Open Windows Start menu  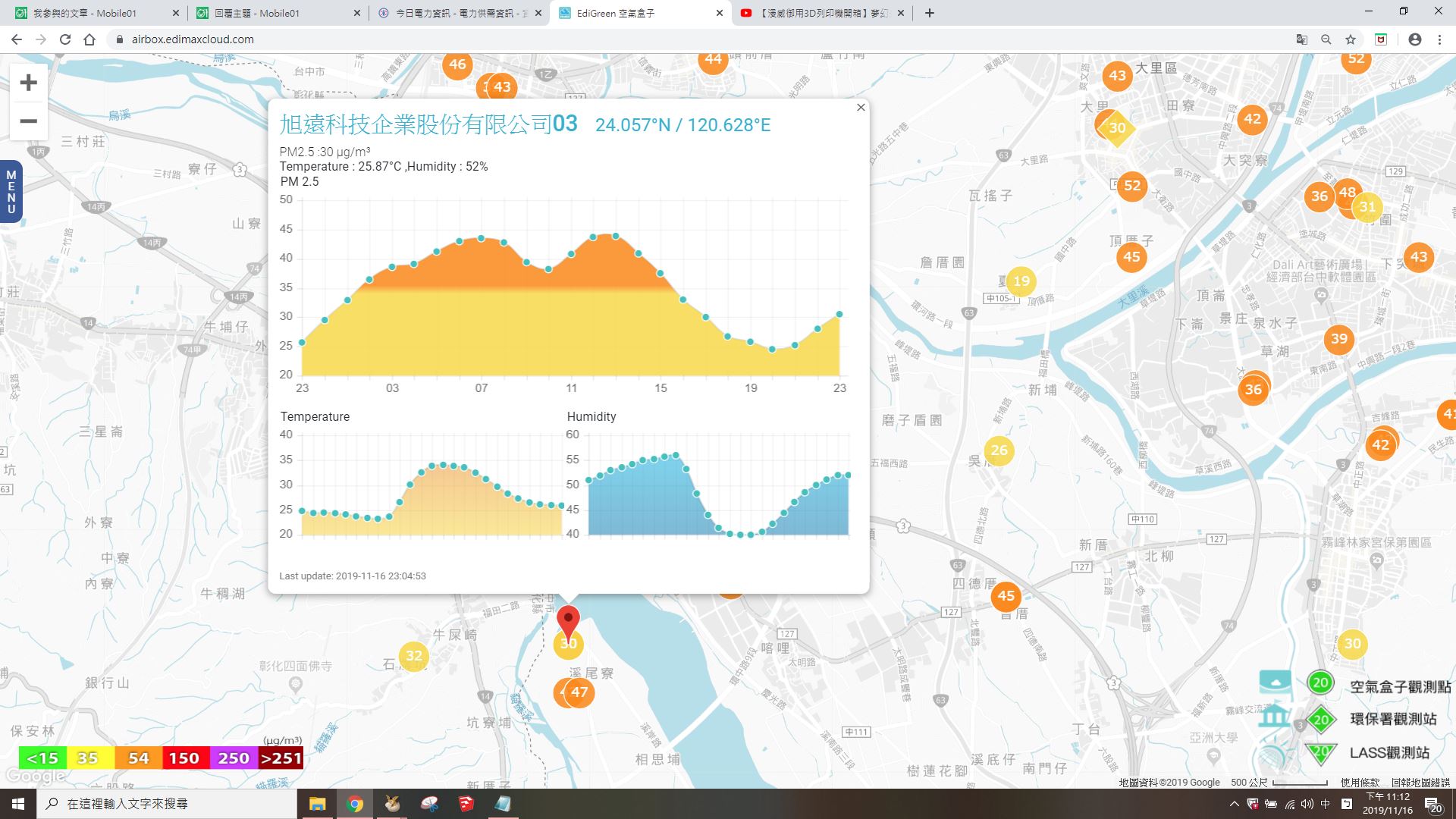[x=18, y=804]
